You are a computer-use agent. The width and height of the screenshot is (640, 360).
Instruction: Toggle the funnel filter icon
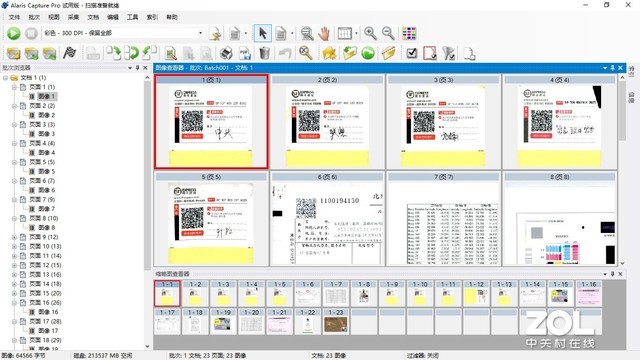(x=449, y=53)
